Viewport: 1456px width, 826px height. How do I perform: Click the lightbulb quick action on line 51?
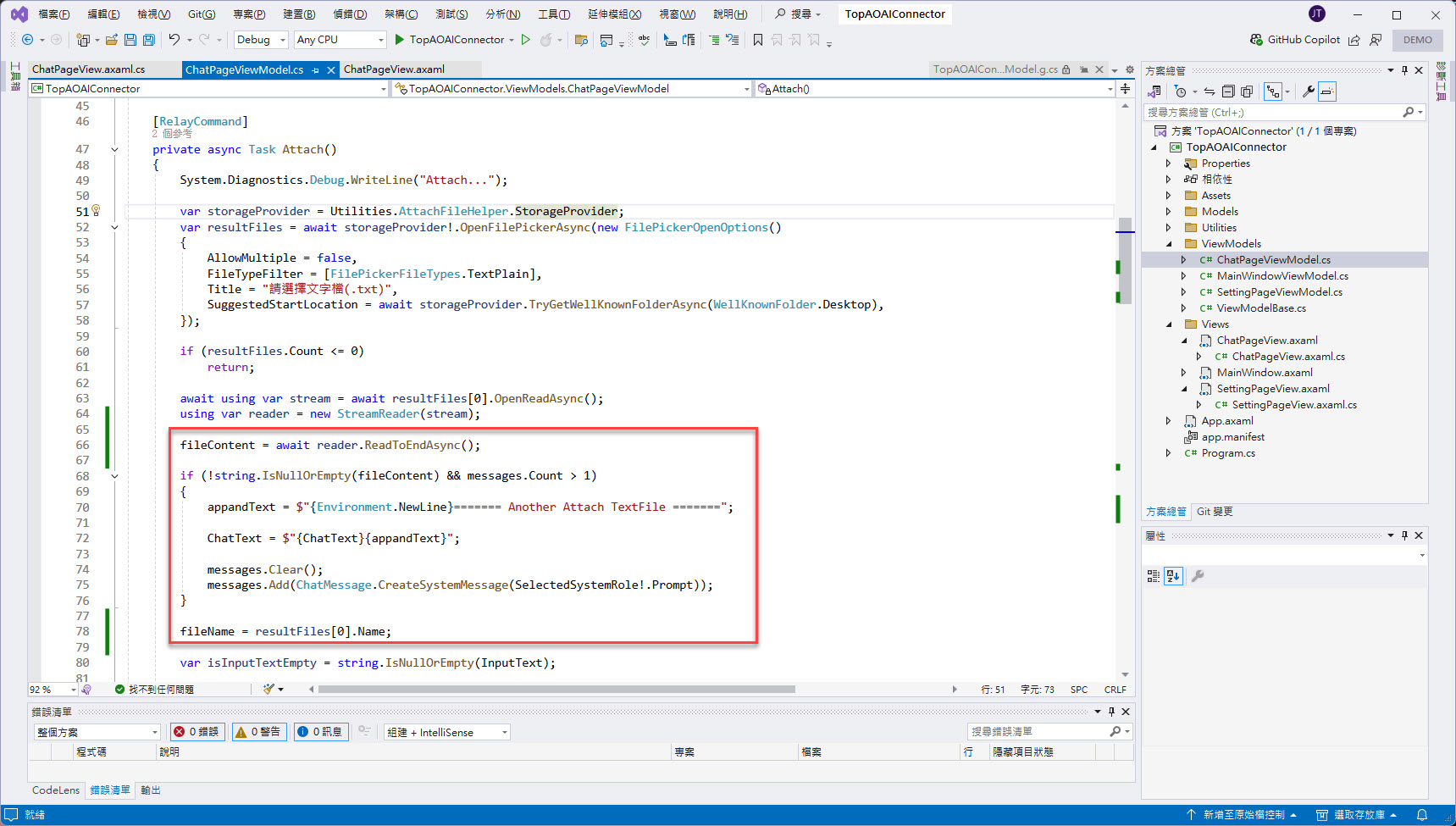(96, 210)
